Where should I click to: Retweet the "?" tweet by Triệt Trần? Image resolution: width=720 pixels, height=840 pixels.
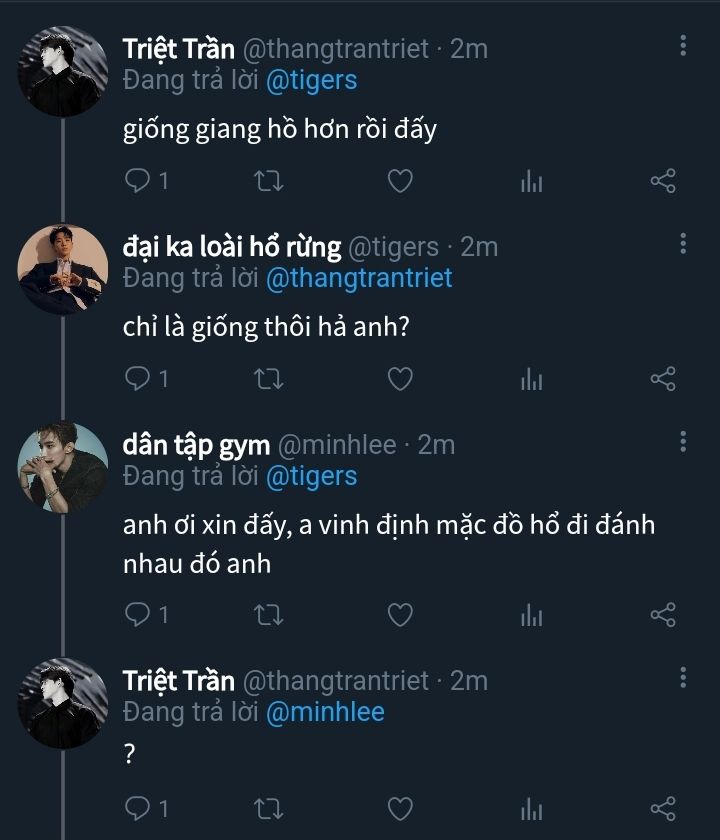click(269, 807)
